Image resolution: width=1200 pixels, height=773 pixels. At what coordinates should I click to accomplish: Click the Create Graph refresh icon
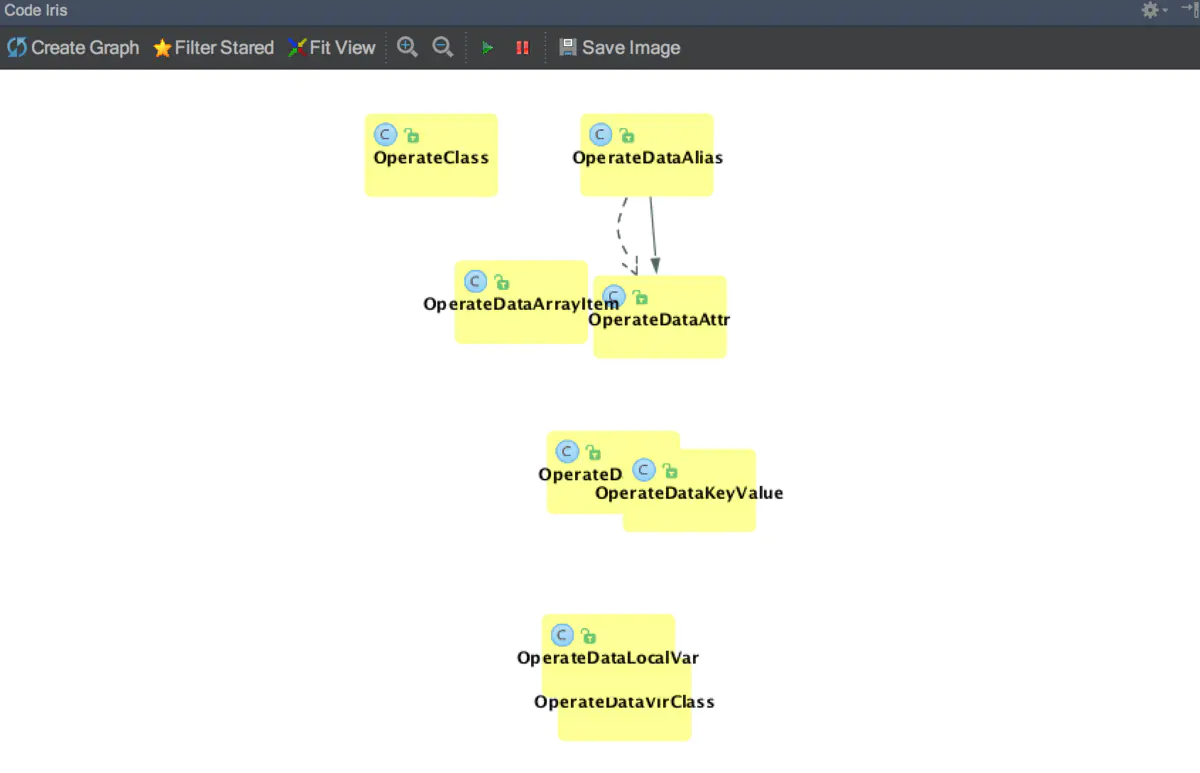pos(14,47)
